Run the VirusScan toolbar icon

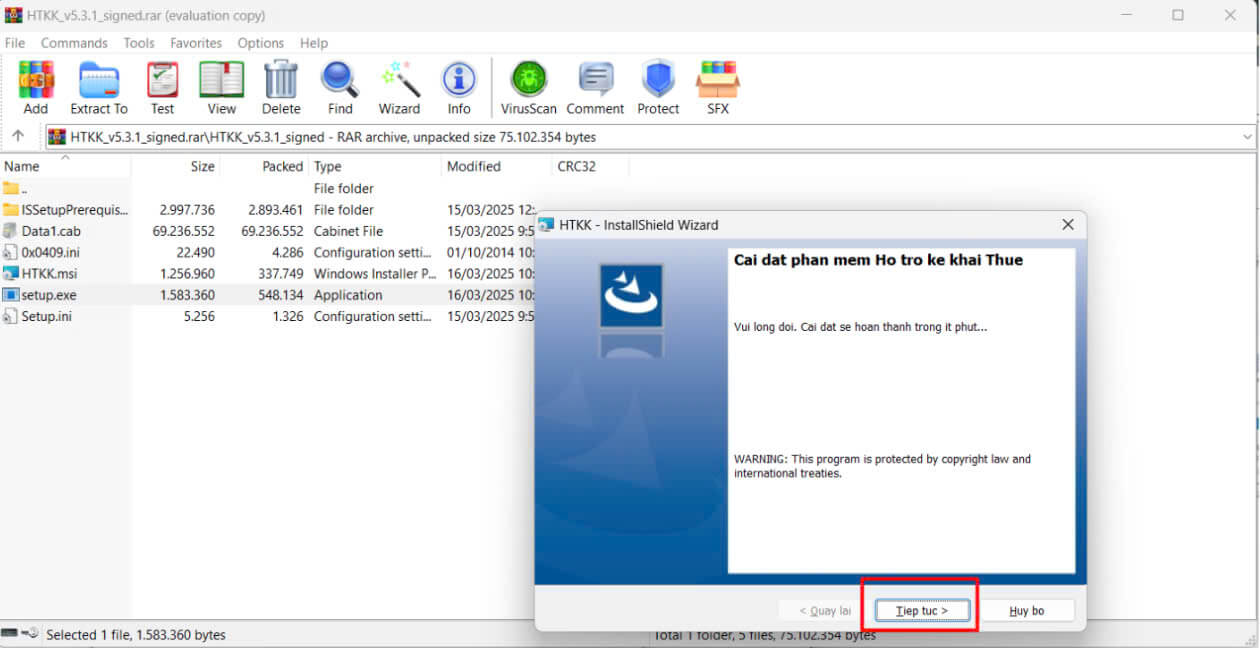click(528, 79)
